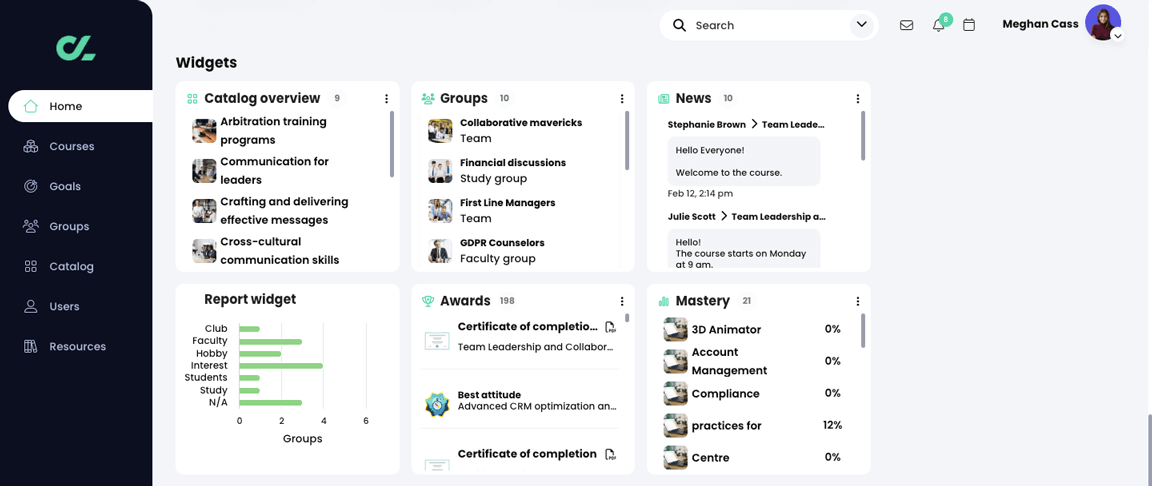The width and height of the screenshot is (1152, 486).
Task: Click the Mastery bar-chart icon
Action: 663,301
